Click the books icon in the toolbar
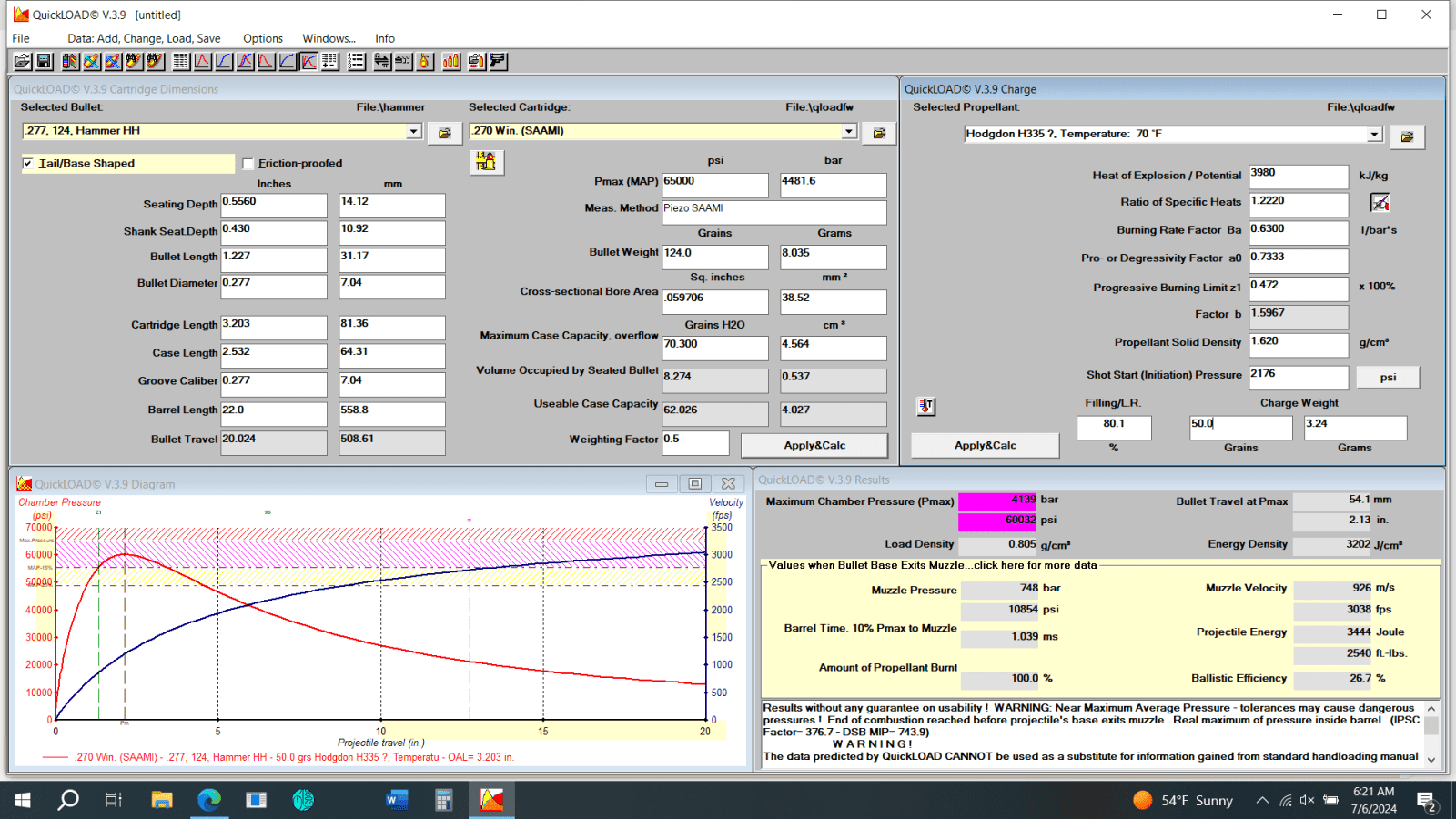 (x=70, y=61)
